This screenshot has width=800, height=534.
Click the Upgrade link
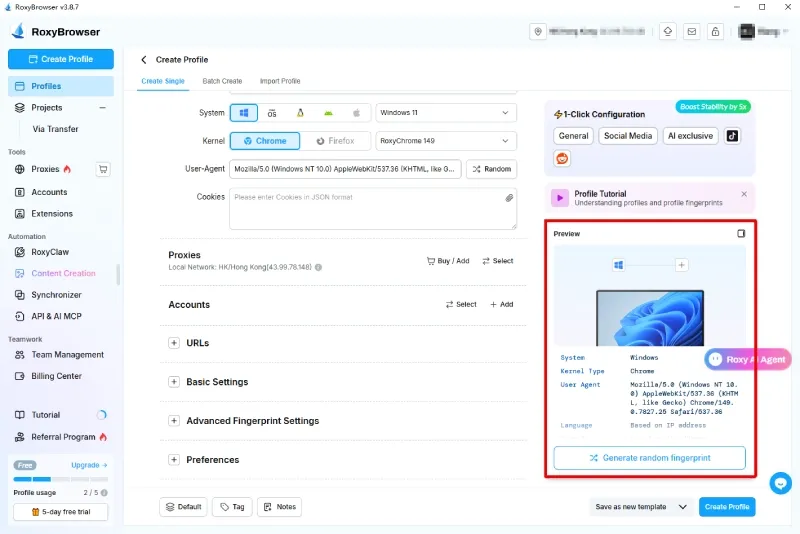click(x=89, y=465)
